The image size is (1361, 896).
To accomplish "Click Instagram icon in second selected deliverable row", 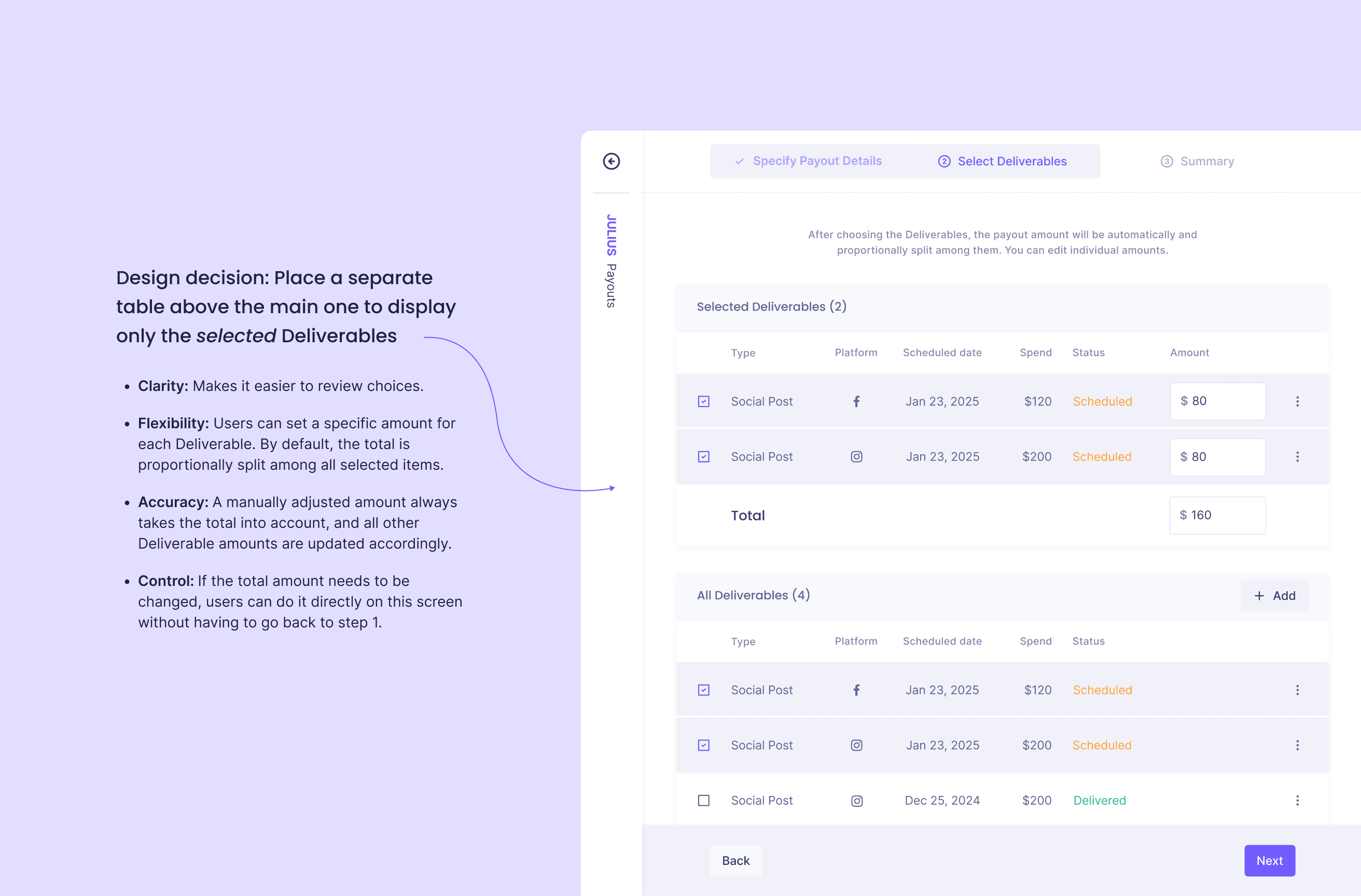I will pyautogui.click(x=856, y=457).
